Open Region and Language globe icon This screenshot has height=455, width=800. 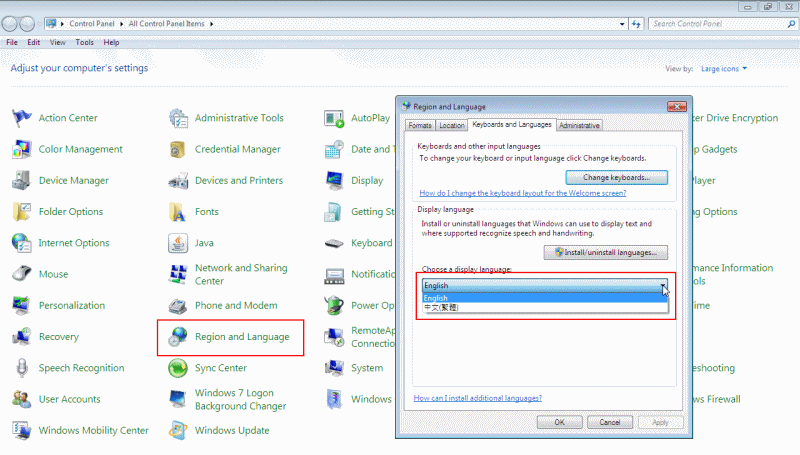point(178,337)
